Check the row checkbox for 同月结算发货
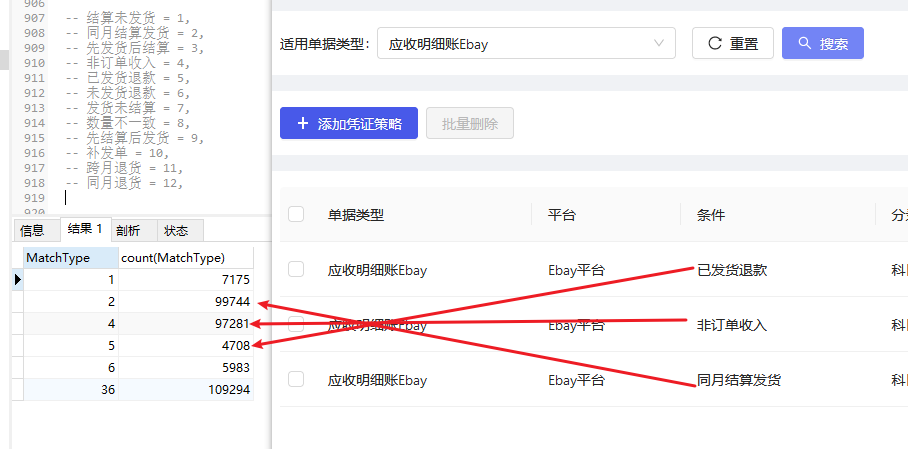This screenshot has width=908, height=449. click(x=296, y=379)
